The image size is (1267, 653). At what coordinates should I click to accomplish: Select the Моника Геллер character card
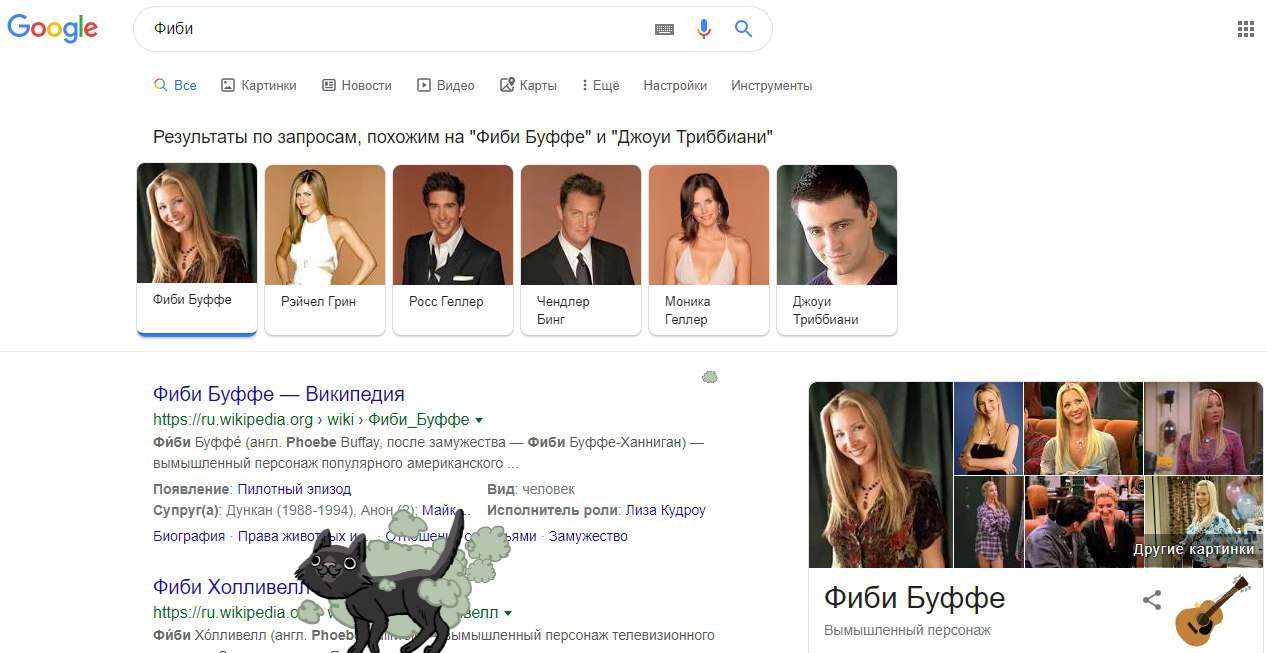(709, 249)
